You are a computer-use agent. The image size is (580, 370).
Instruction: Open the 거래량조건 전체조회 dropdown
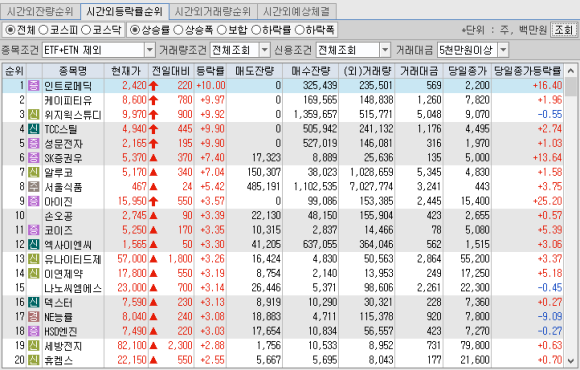pos(264,50)
